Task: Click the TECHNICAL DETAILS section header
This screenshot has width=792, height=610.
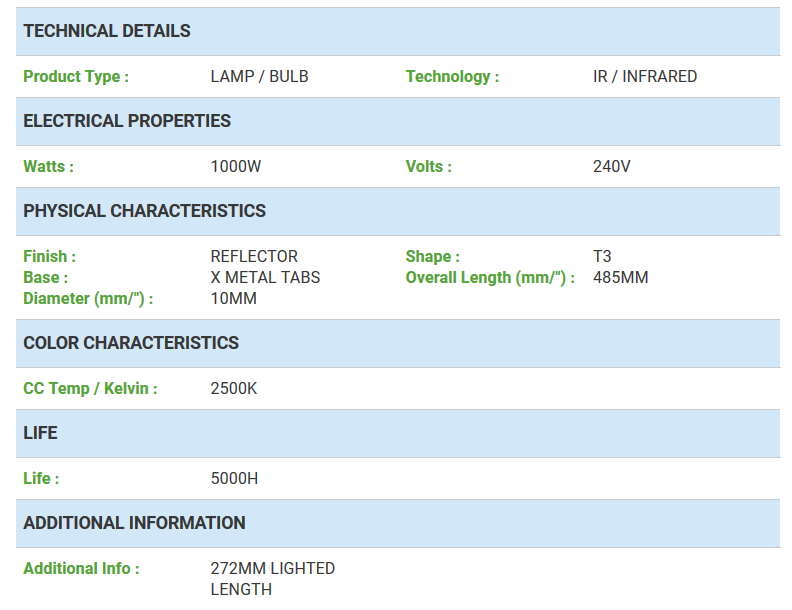Action: (398, 31)
